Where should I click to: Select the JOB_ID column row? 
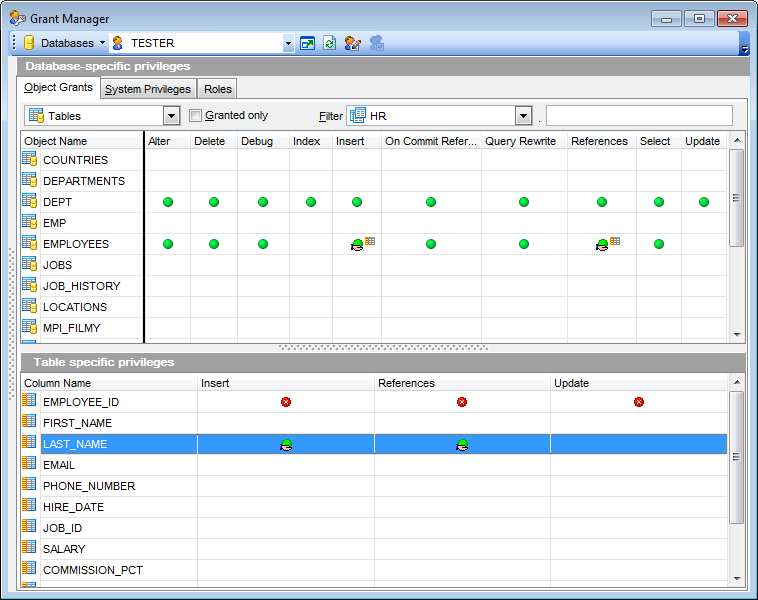pos(374,528)
